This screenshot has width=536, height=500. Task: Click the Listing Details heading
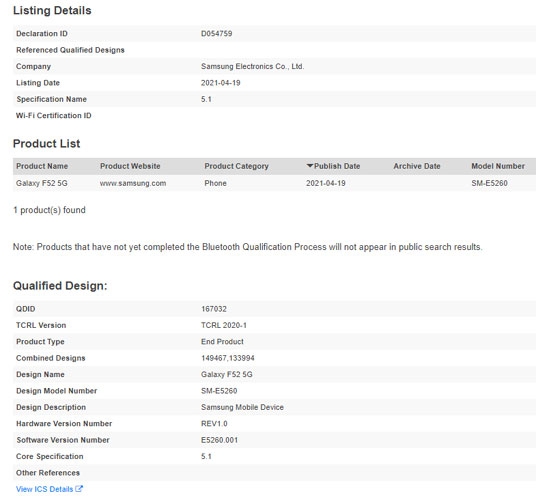pos(52,11)
